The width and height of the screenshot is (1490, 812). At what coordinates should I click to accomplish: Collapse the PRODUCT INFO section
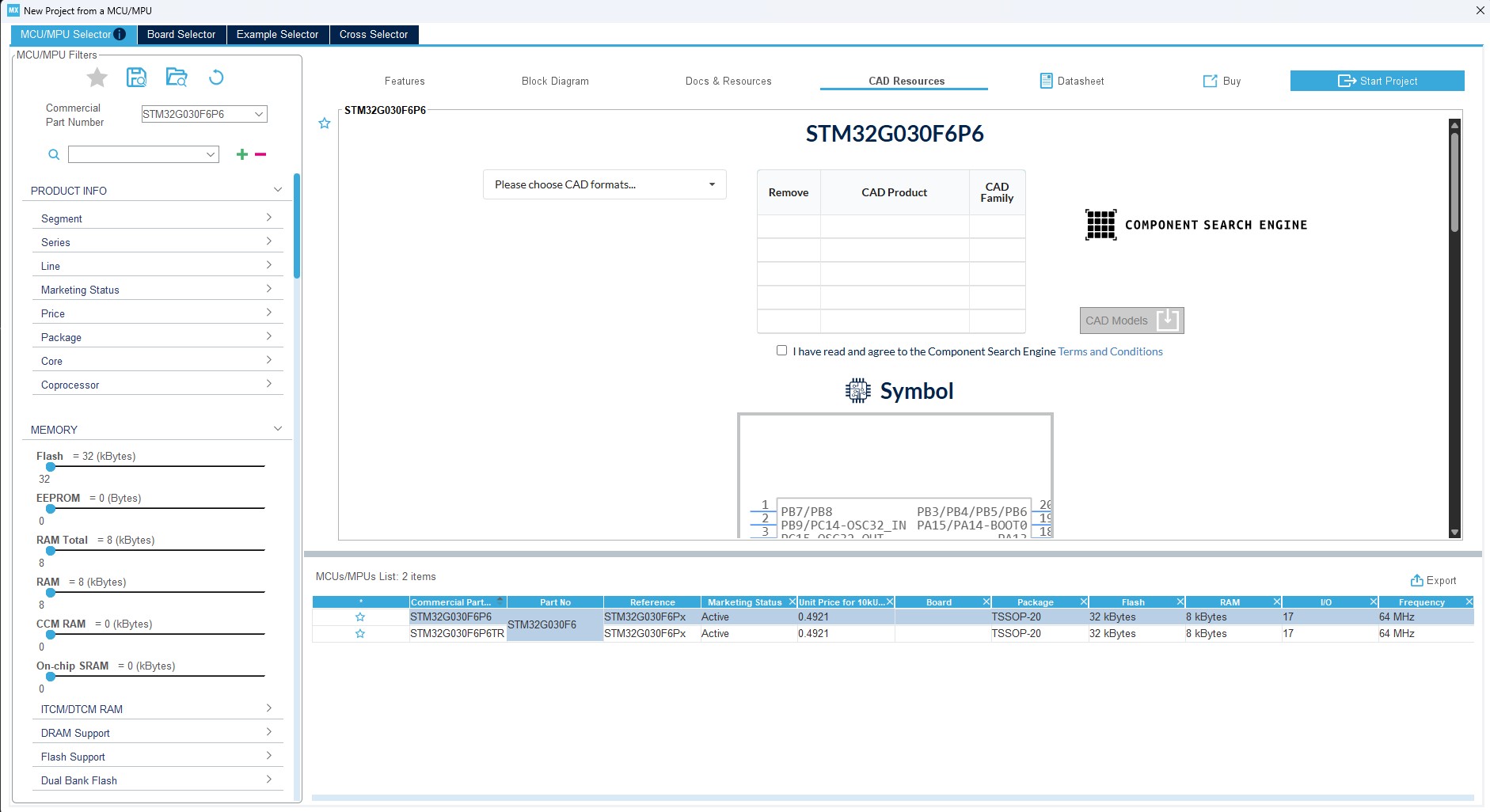[278, 190]
